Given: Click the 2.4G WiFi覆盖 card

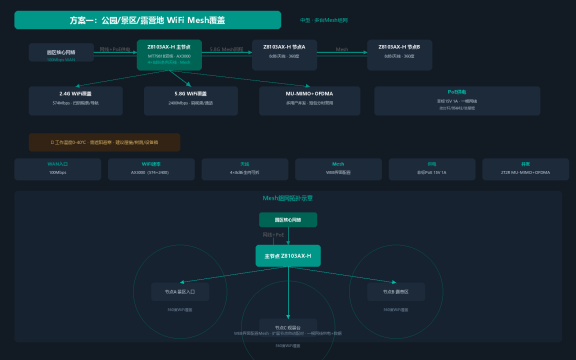Looking at the screenshot, I should [x=76, y=101].
